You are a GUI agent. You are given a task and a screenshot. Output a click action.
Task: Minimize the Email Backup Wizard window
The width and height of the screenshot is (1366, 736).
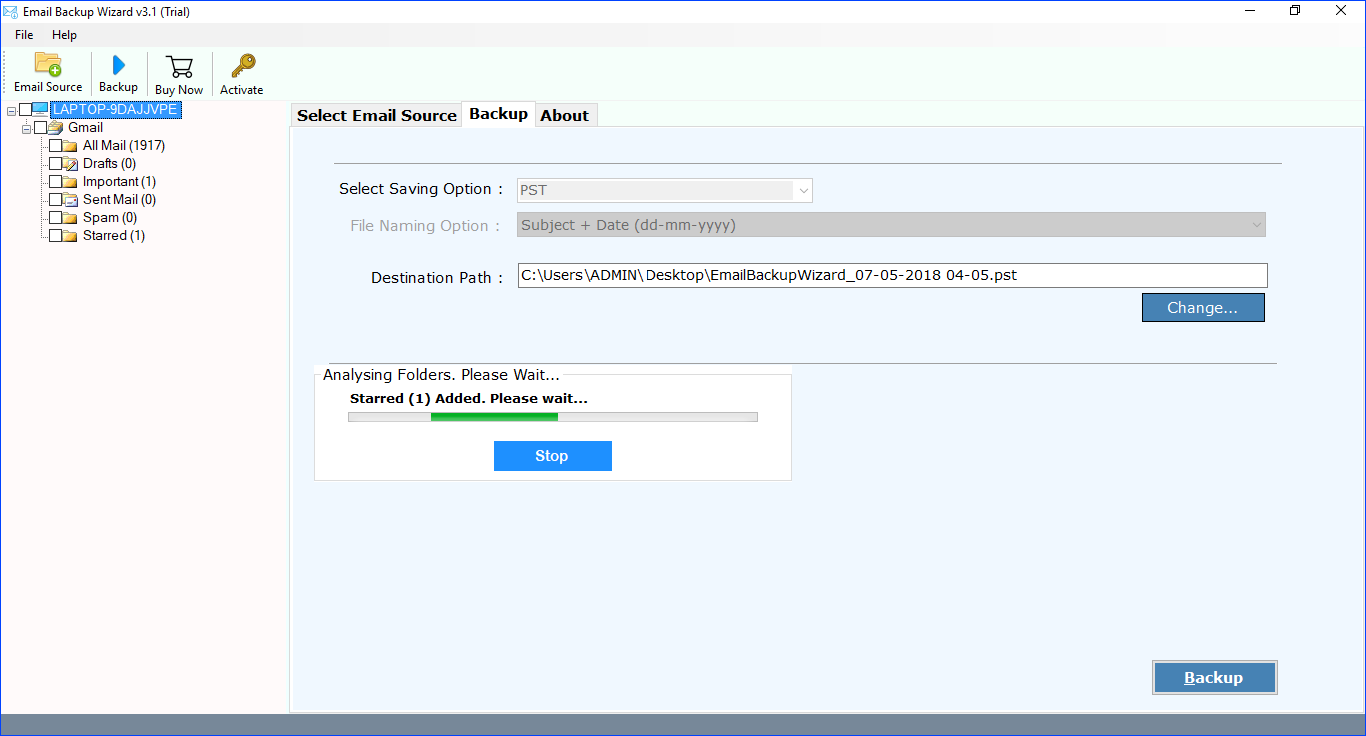coord(1251,11)
